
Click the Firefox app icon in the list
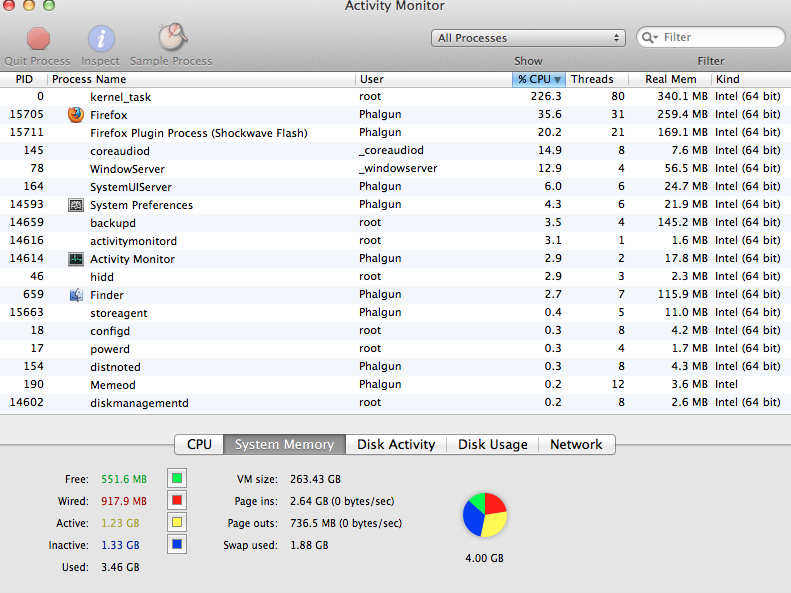point(76,114)
